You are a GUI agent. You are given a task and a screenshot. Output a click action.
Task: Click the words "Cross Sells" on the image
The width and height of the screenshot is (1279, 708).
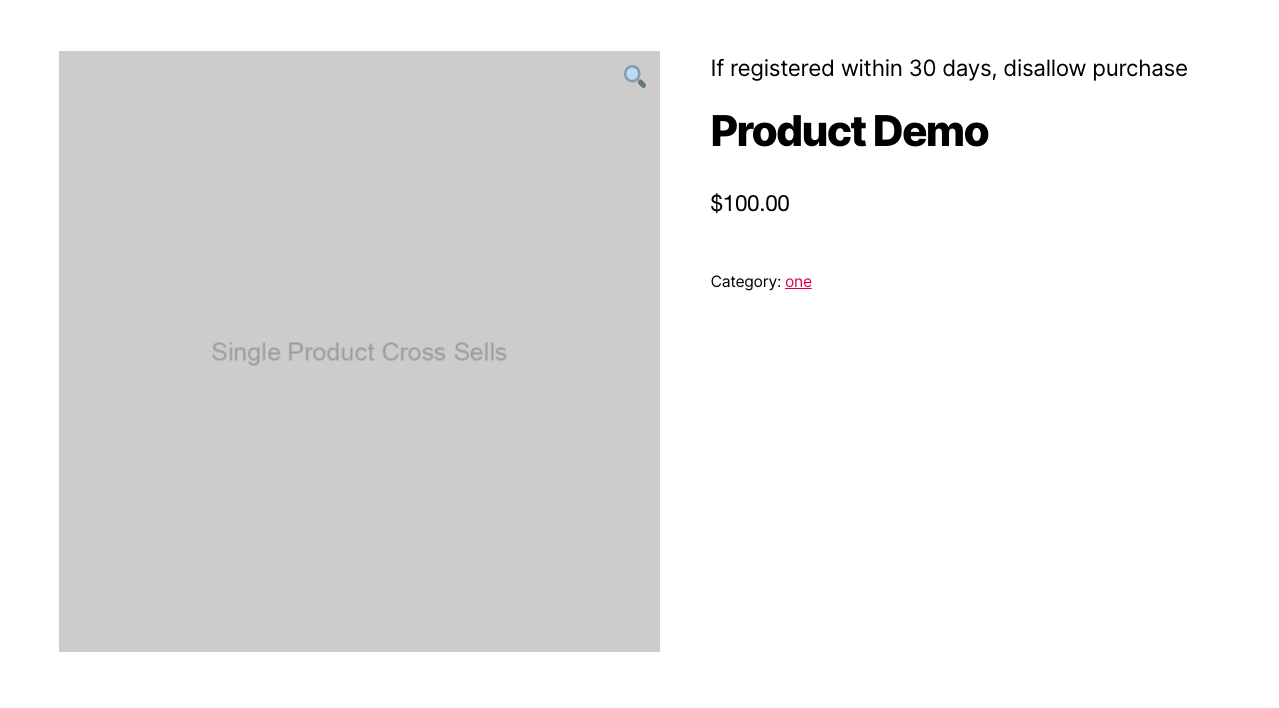pos(444,352)
